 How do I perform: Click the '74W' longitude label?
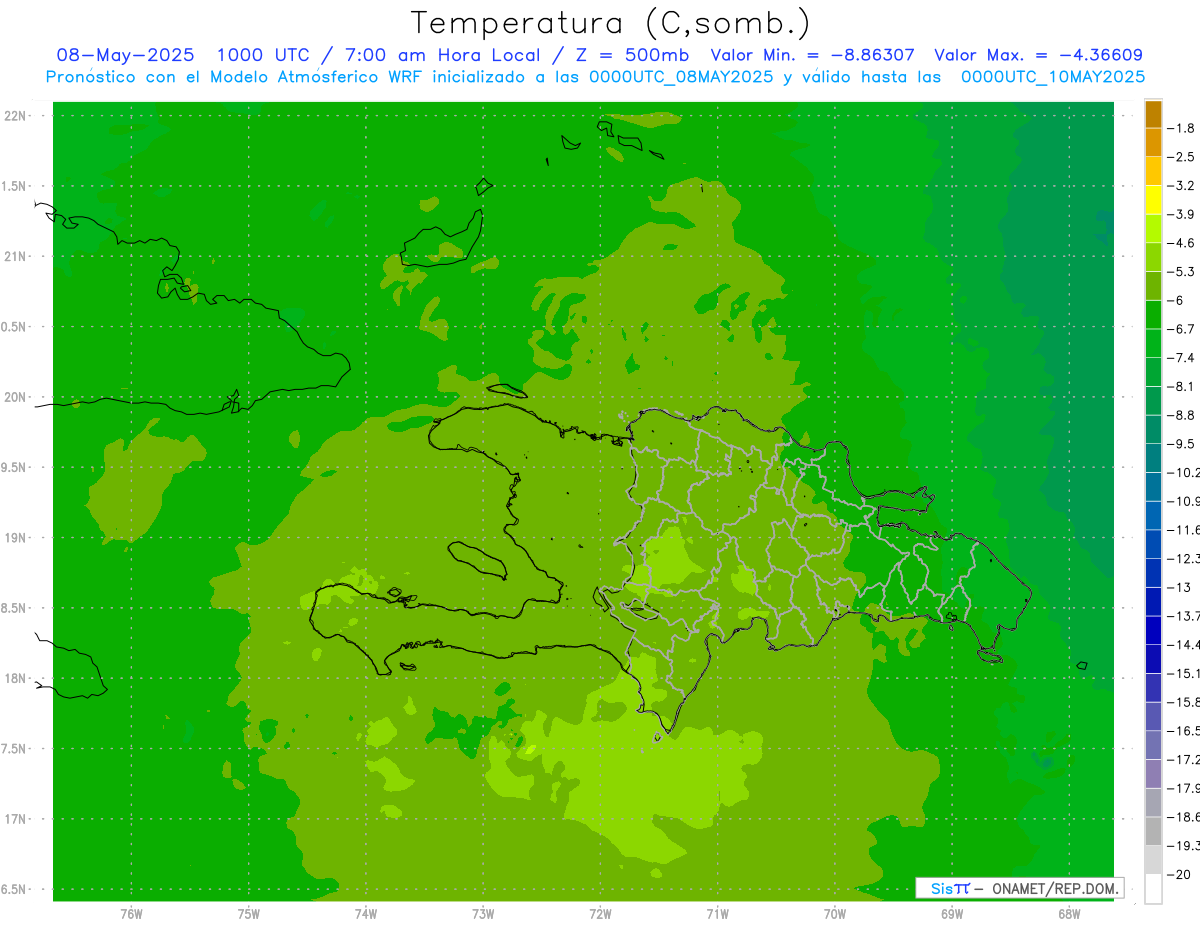(366, 914)
